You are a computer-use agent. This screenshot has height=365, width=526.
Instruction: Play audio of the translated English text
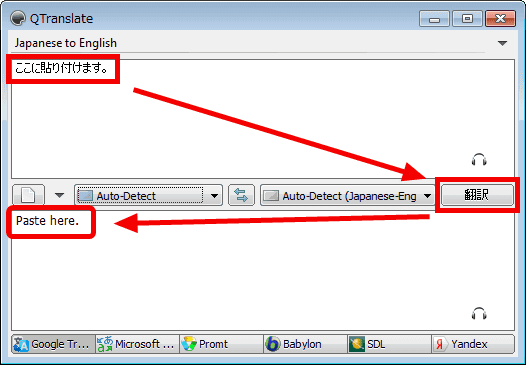tap(479, 313)
